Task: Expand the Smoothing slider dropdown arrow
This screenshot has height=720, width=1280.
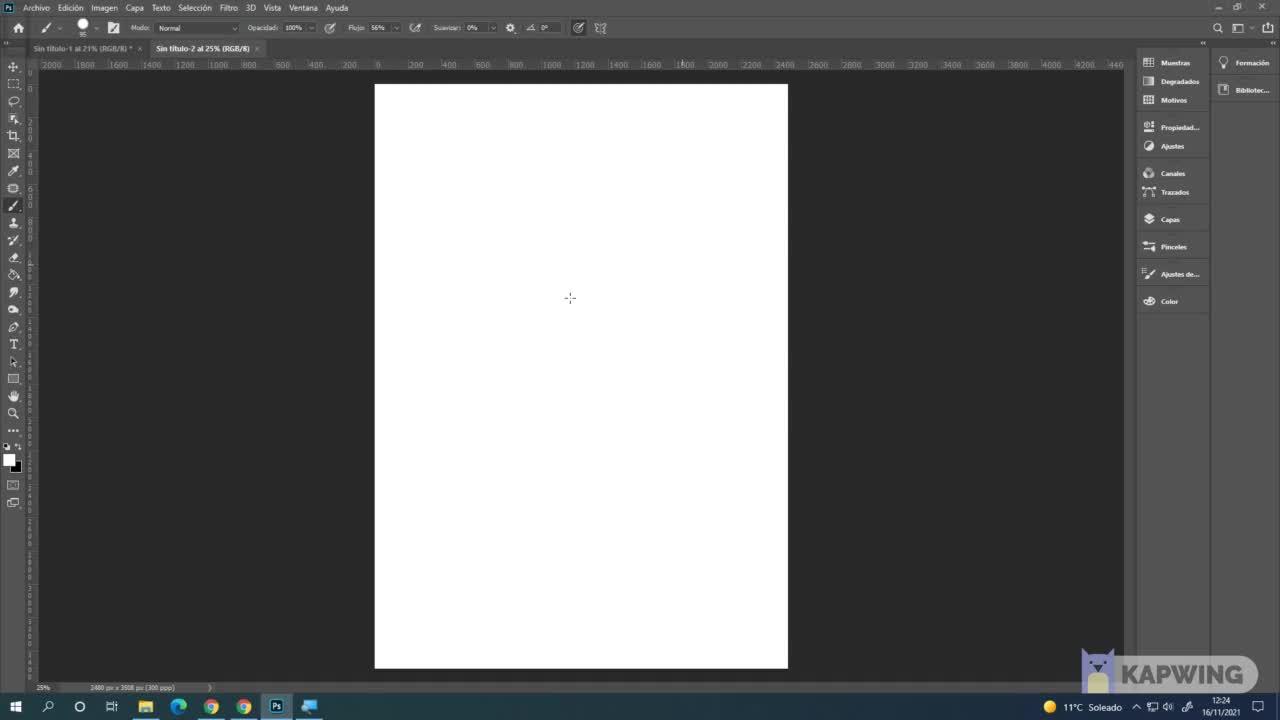Action: [x=492, y=28]
